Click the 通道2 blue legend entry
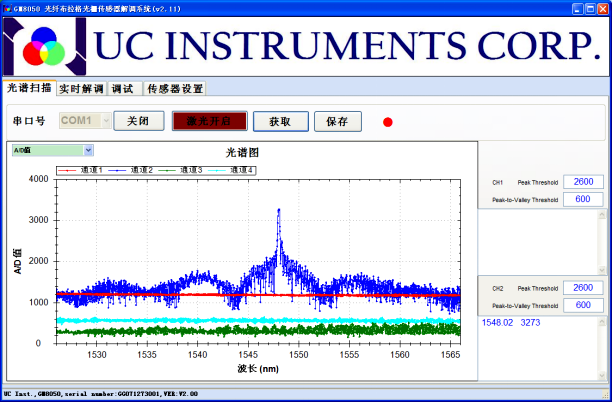The width and height of the screenshot is (612, 402). tap(130, 171)
